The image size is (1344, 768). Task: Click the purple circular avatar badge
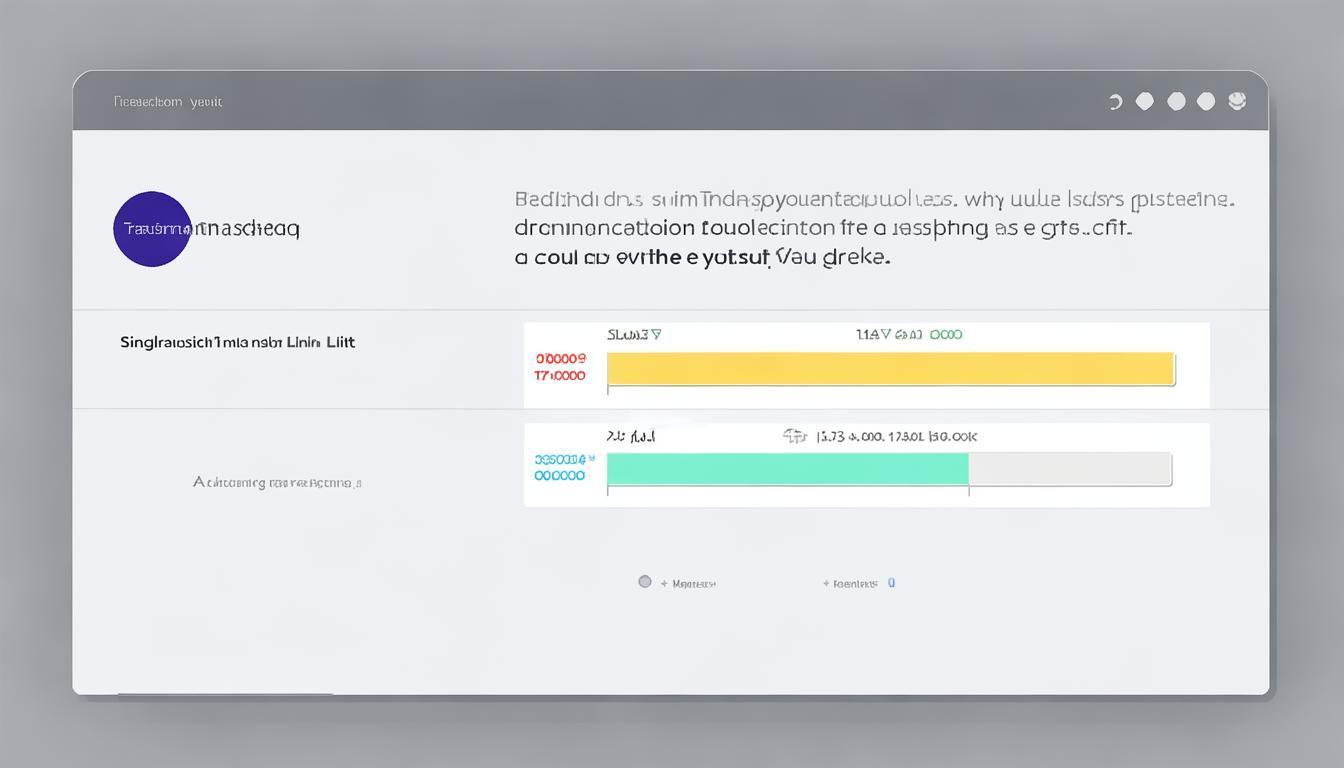(x=152, y=229)
